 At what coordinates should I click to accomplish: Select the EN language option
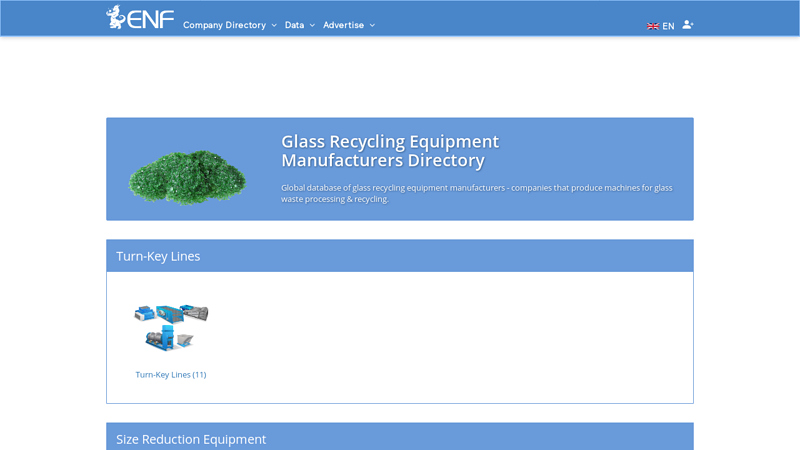click(x=668, y=26)
